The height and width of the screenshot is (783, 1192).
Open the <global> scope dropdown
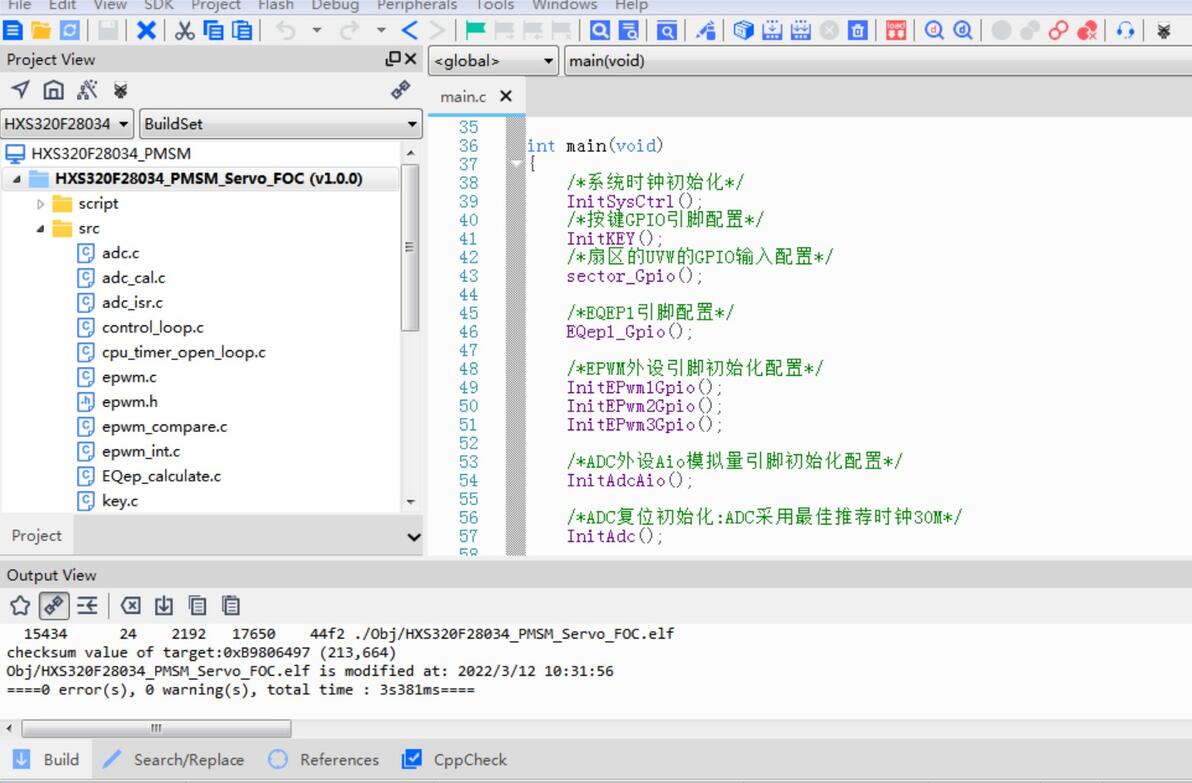[493, 61]
